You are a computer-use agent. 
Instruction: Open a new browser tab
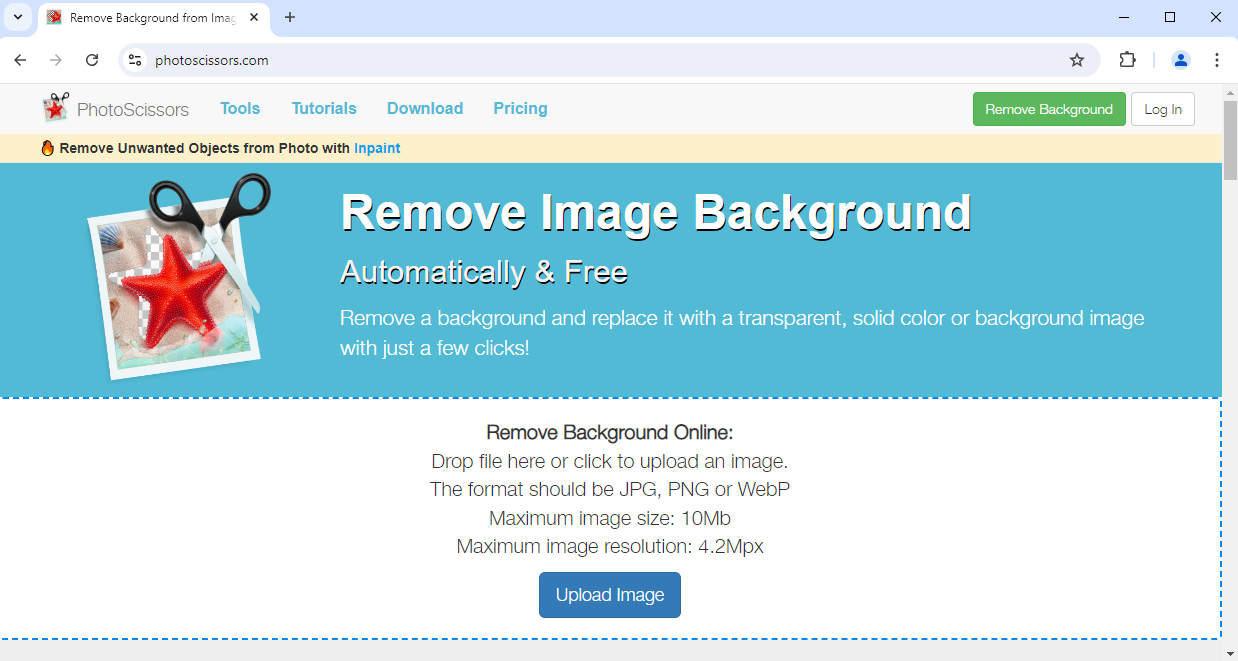290,17
